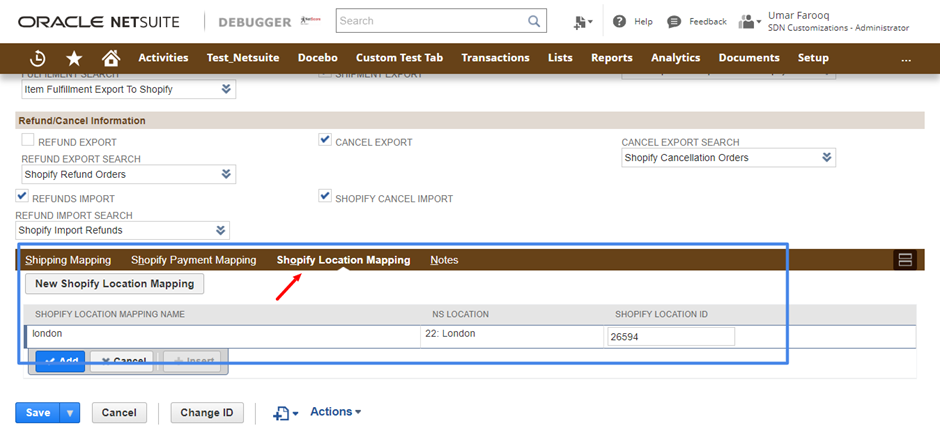This screenshot has width=940, height=442.
Task: Click New Shopify Location Mapping button
Action: coord(115,284)
